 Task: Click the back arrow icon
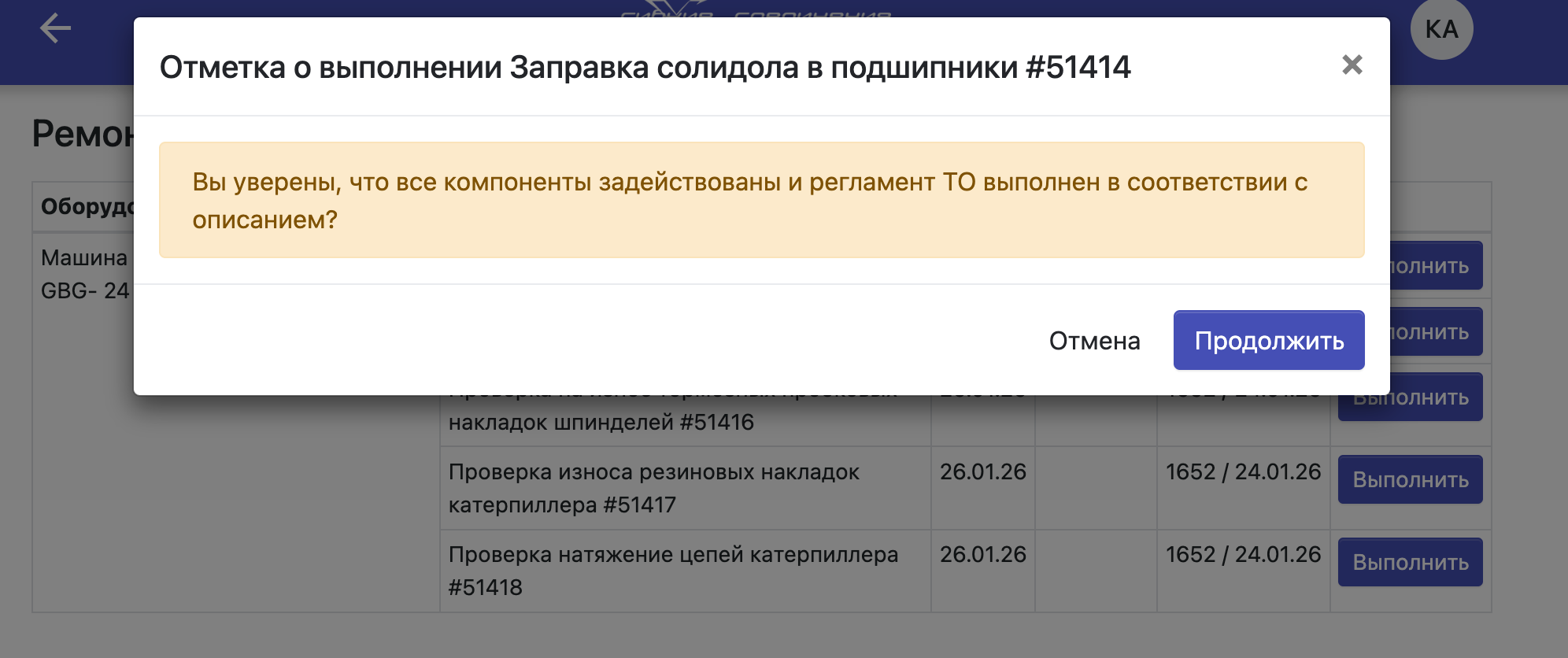(x=55, y=29)
